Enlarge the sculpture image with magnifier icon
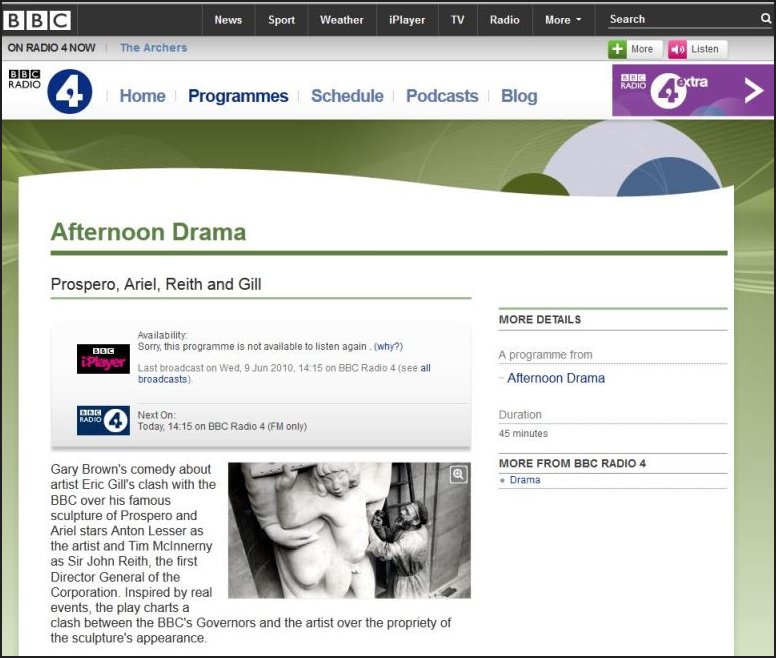 point(458,475)
